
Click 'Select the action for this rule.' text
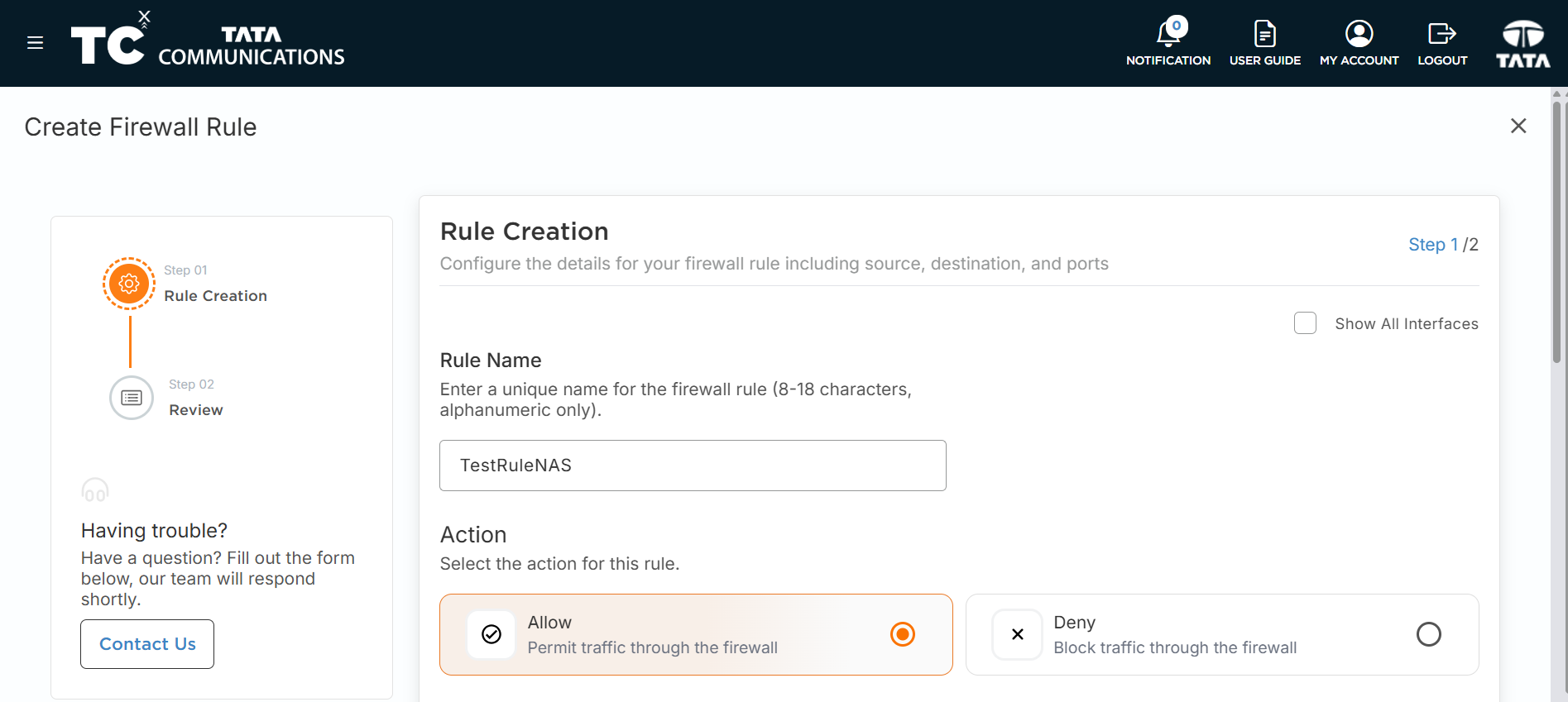point(559,564)
